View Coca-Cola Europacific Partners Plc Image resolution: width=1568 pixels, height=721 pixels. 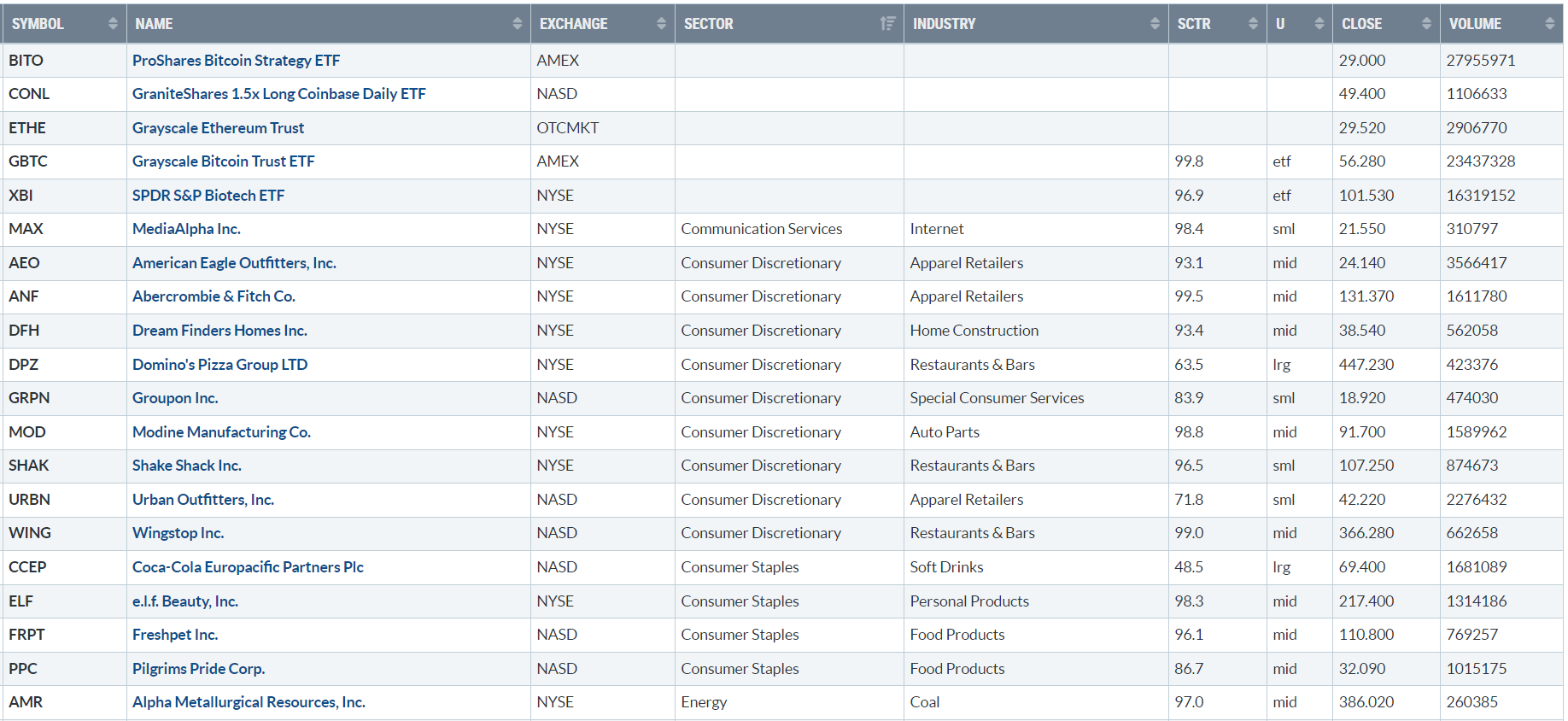pos(248,567)
